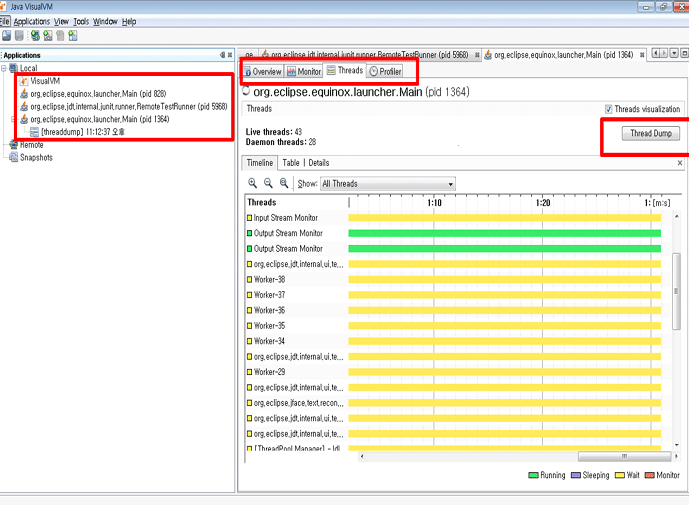Click the red Monitor legend swatch
Image resolution: width=689 pixels, height=520 pixels.
coord(649,475)
